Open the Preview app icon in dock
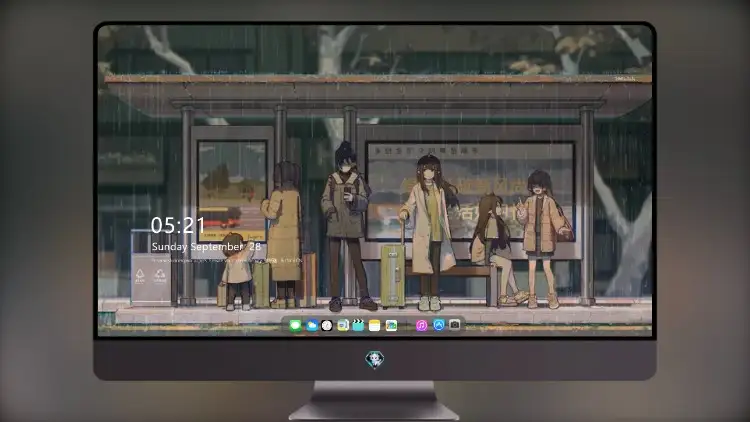This screenshot has height=422, width=750. [343, 325]
